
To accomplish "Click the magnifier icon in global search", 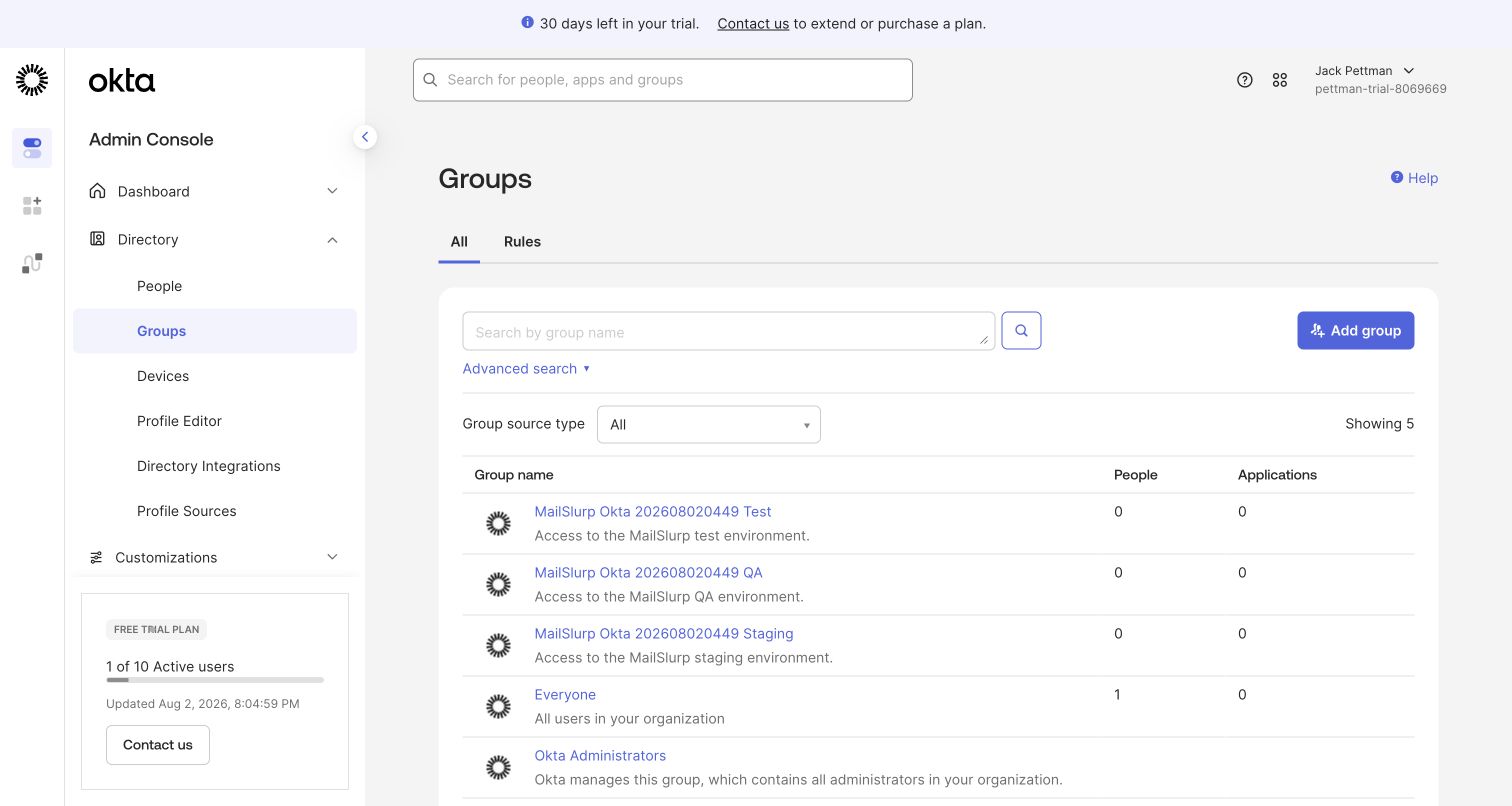I will 431,80.
